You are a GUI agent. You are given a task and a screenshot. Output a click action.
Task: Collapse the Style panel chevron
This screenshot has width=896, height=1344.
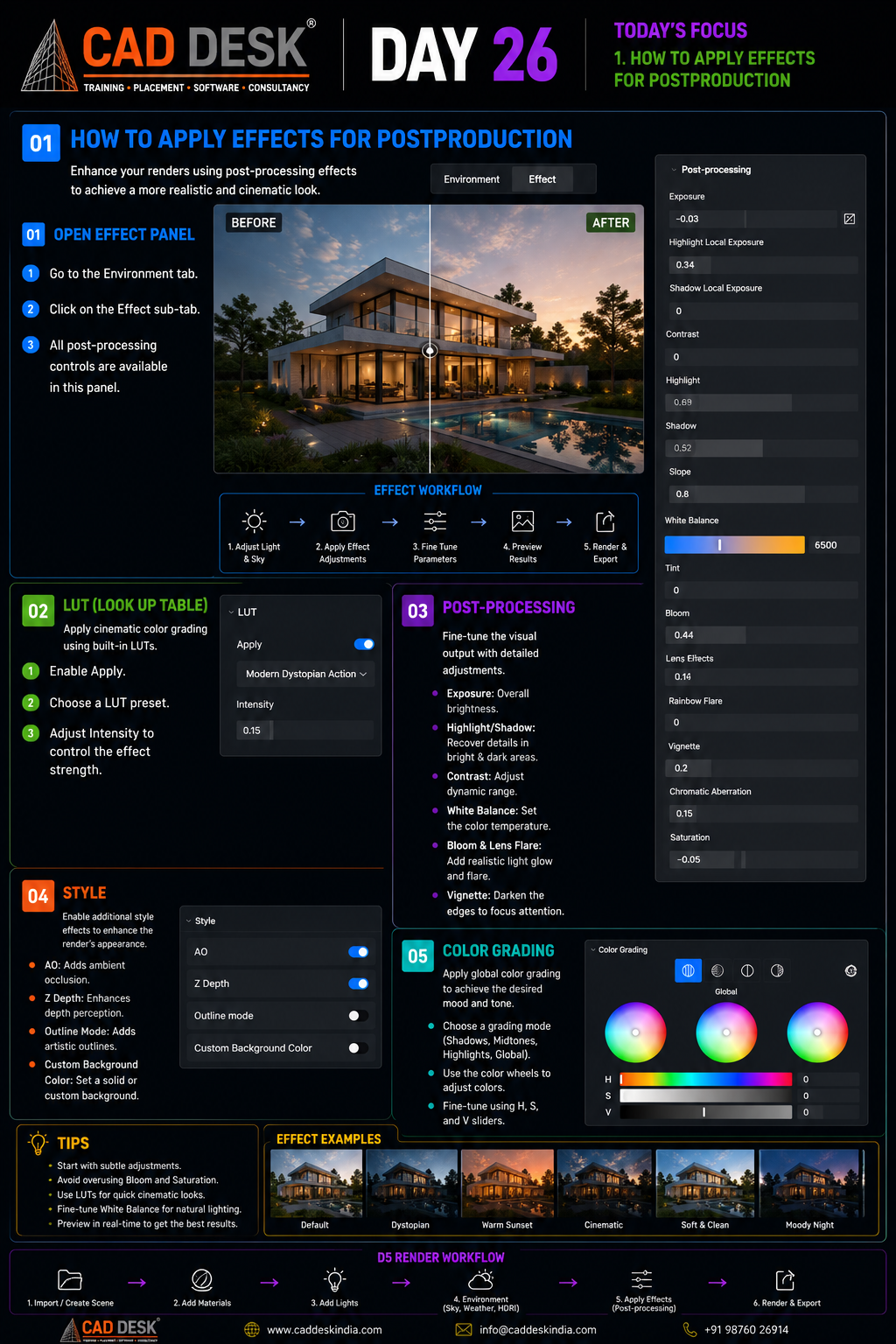pyautogui.click(x=188, y=920)
